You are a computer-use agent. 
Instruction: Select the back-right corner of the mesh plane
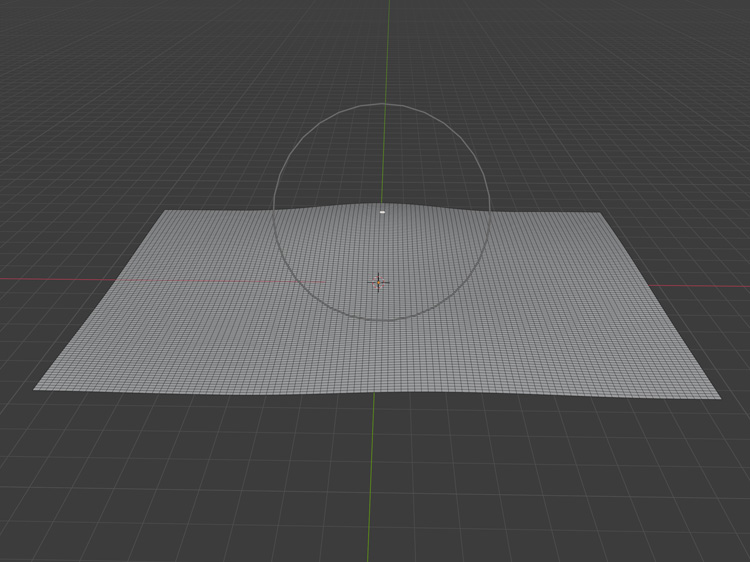click(599, 213)
